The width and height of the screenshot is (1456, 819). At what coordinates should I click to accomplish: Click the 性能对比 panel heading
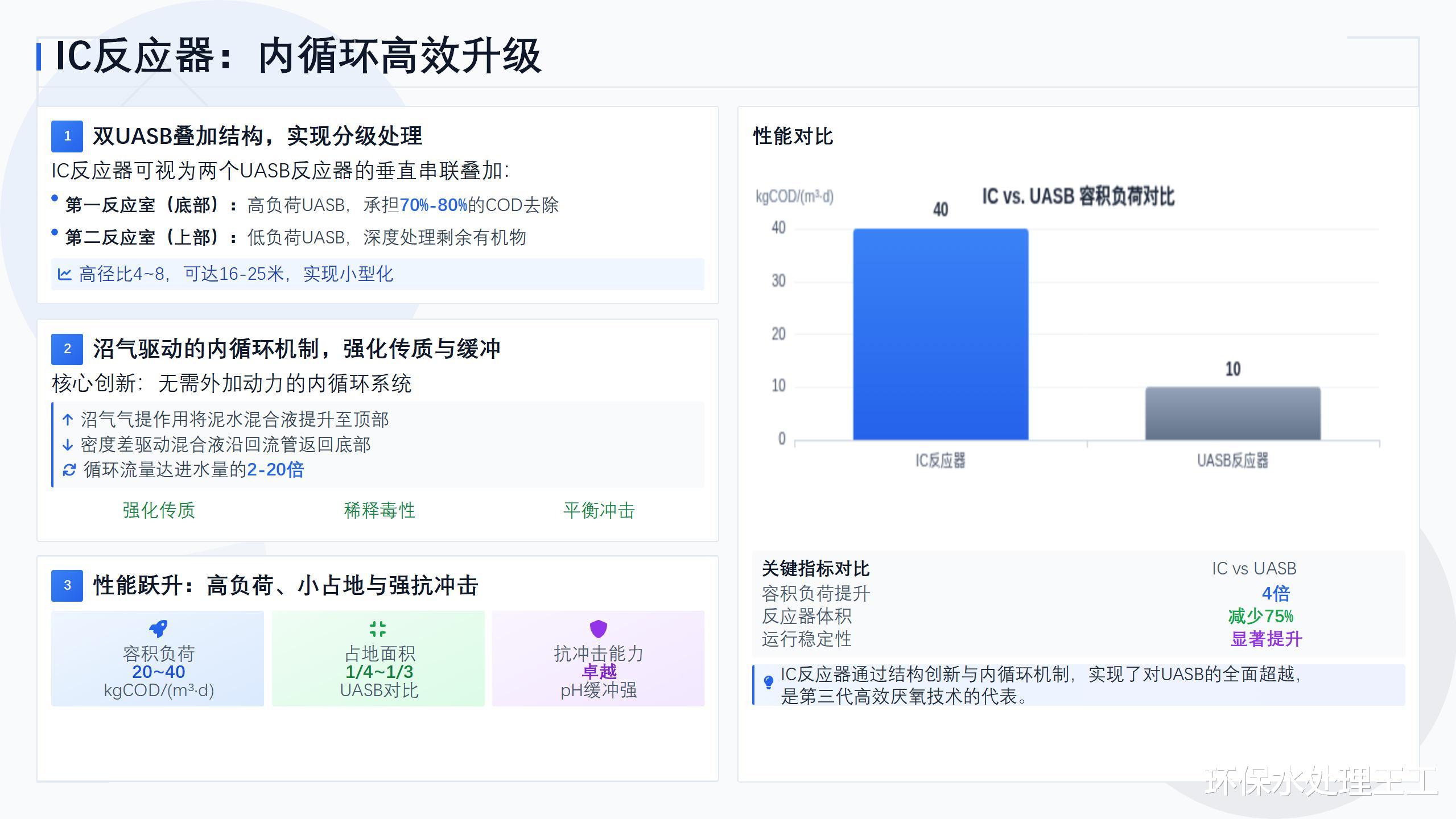pos(793,136)
